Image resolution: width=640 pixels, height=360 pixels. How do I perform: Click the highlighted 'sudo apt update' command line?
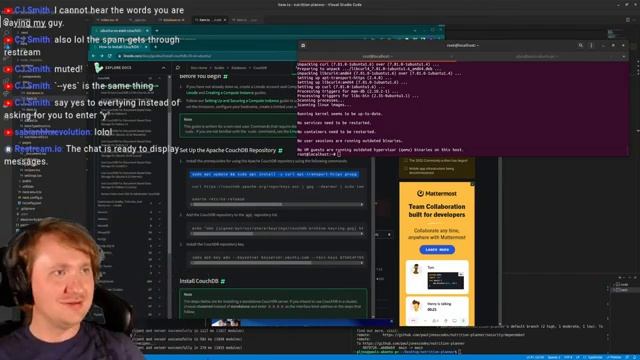[274, 174]
